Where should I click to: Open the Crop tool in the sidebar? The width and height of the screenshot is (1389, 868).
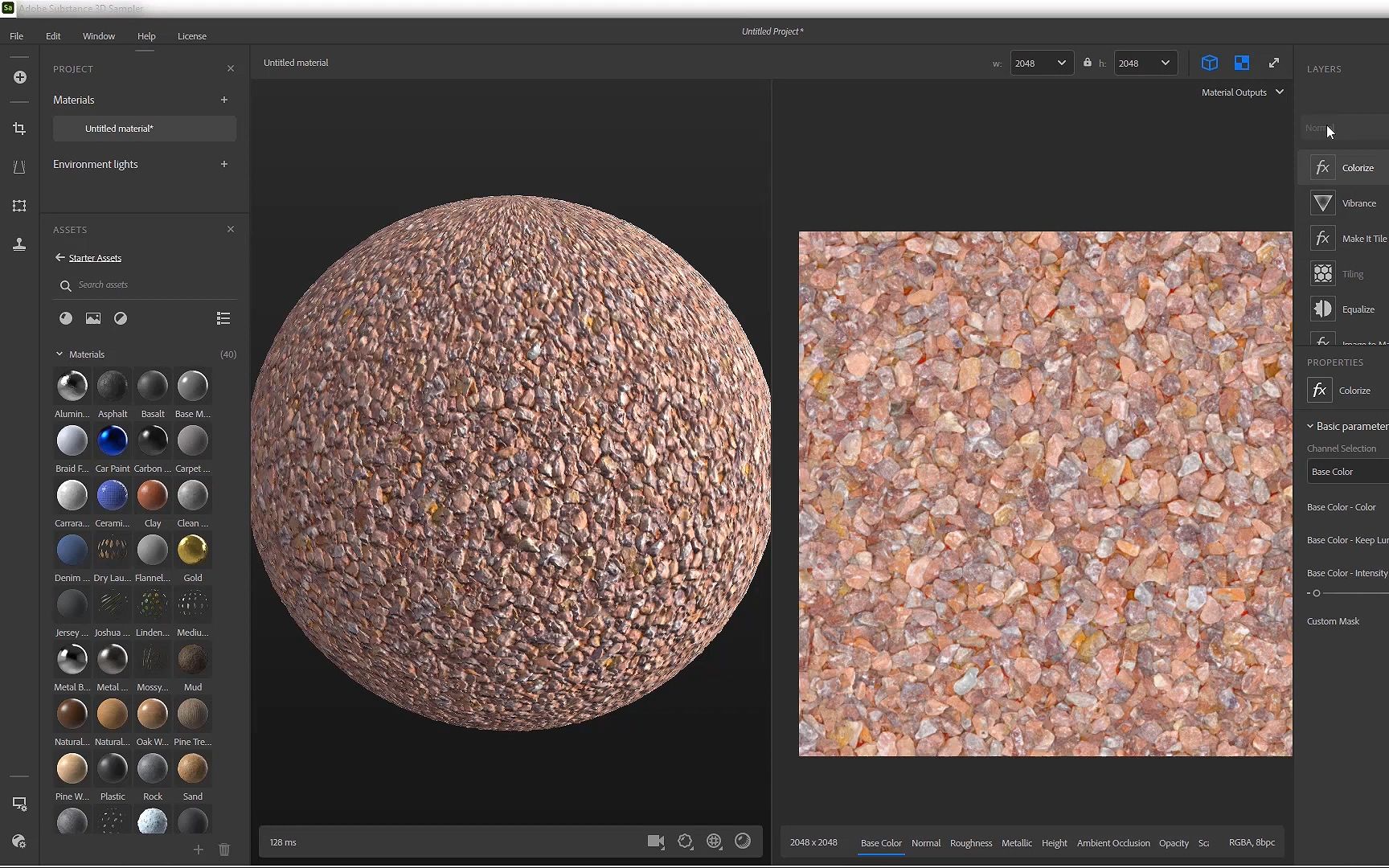[x=19, y=128]
